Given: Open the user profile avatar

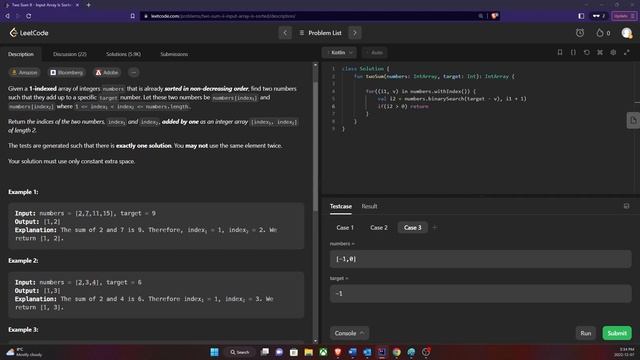Looking at the screenshot, I should point(627,33).
